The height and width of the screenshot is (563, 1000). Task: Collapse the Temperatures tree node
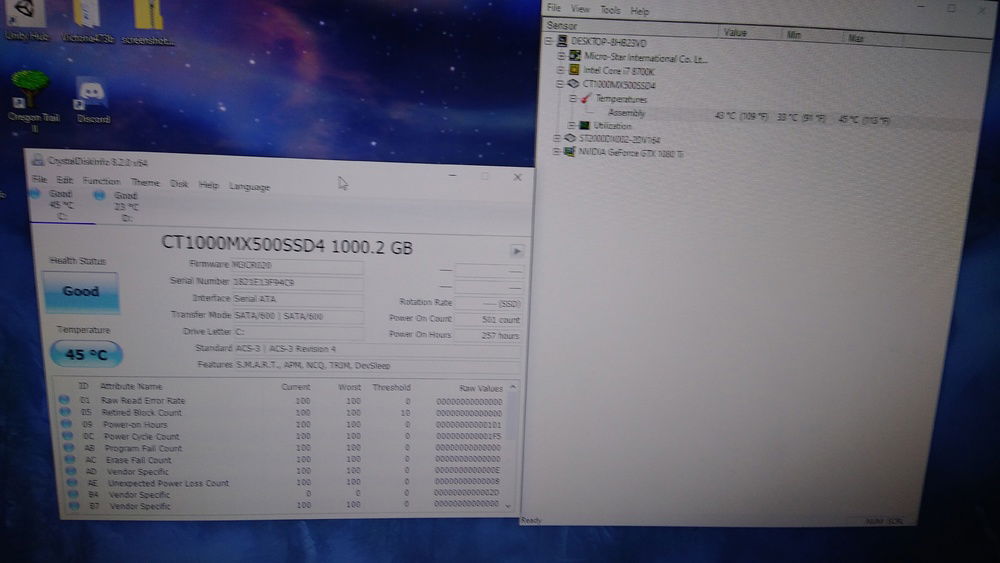click(572, 98)
